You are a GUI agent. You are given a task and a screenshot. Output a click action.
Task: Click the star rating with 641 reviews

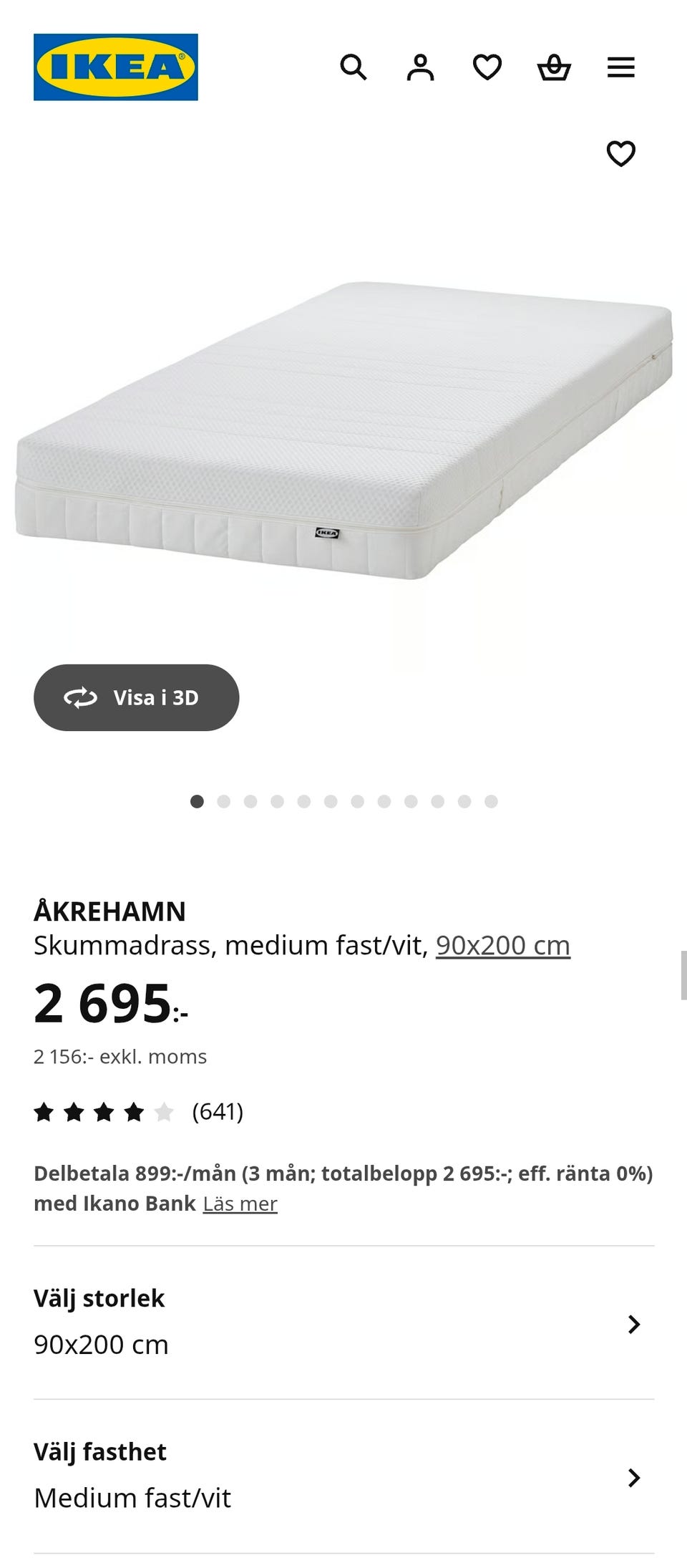pyautogui.click(x=139, y=1111)
